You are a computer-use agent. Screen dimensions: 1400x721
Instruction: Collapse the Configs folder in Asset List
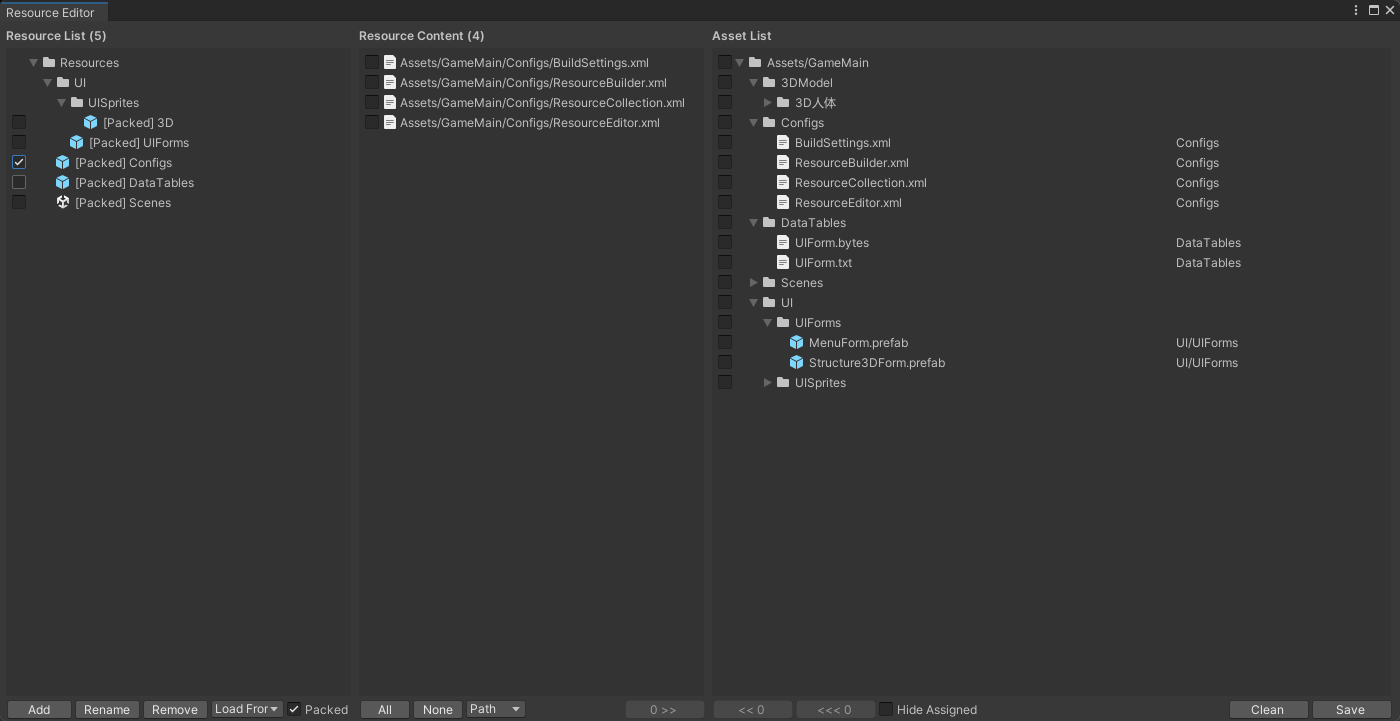point(754,122)
